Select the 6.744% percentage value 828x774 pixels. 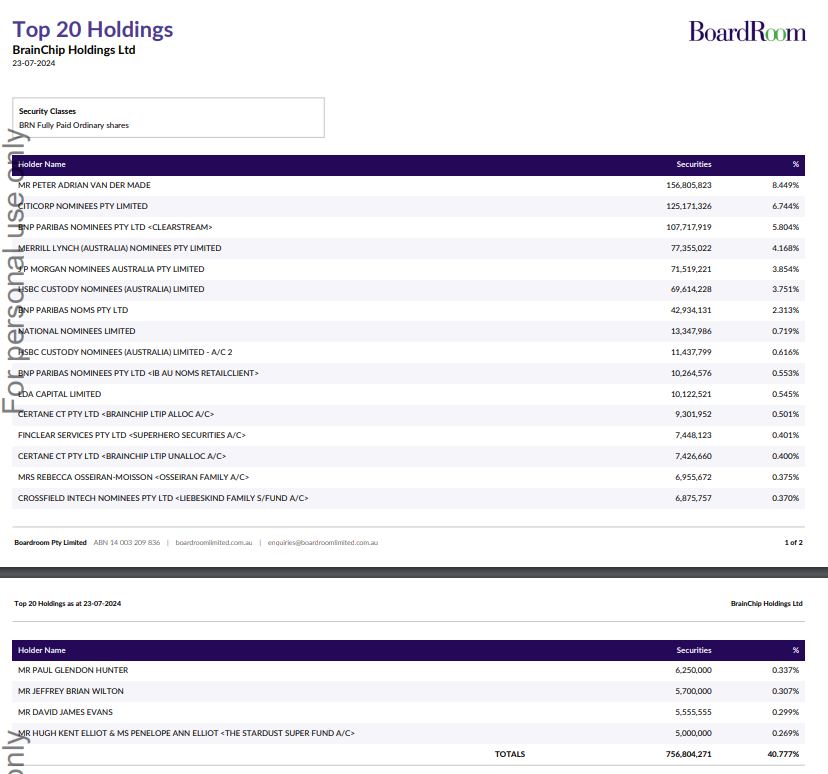785,206
